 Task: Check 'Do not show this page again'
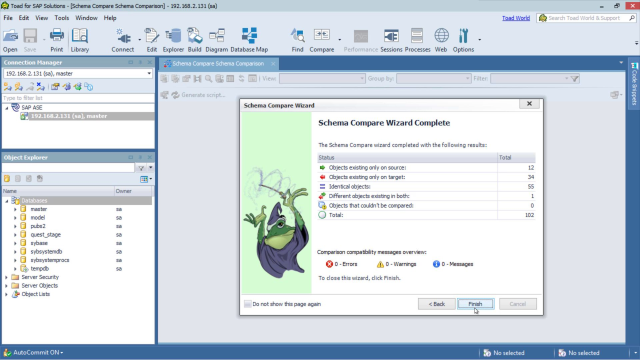click(248, 304)
